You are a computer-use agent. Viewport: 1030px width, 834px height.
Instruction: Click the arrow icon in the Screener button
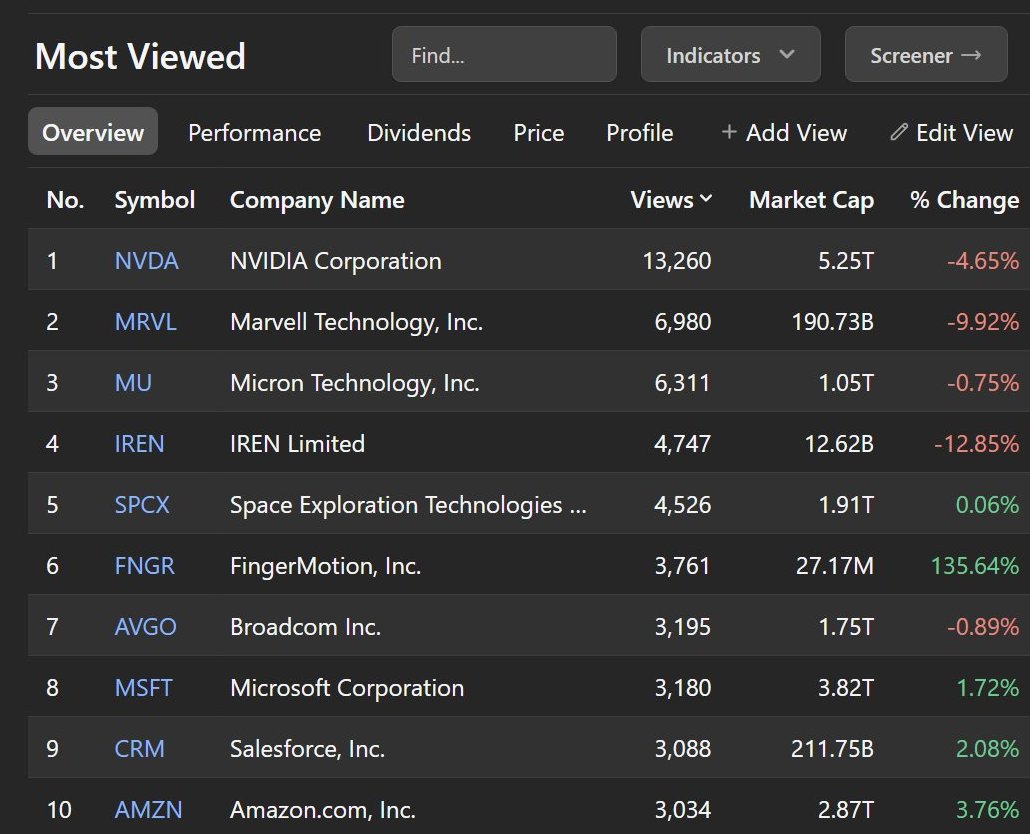(971, 55)
